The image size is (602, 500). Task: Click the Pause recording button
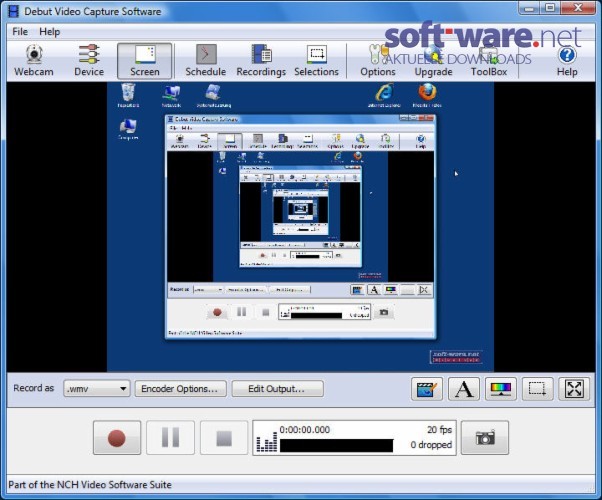pos(170,438)
